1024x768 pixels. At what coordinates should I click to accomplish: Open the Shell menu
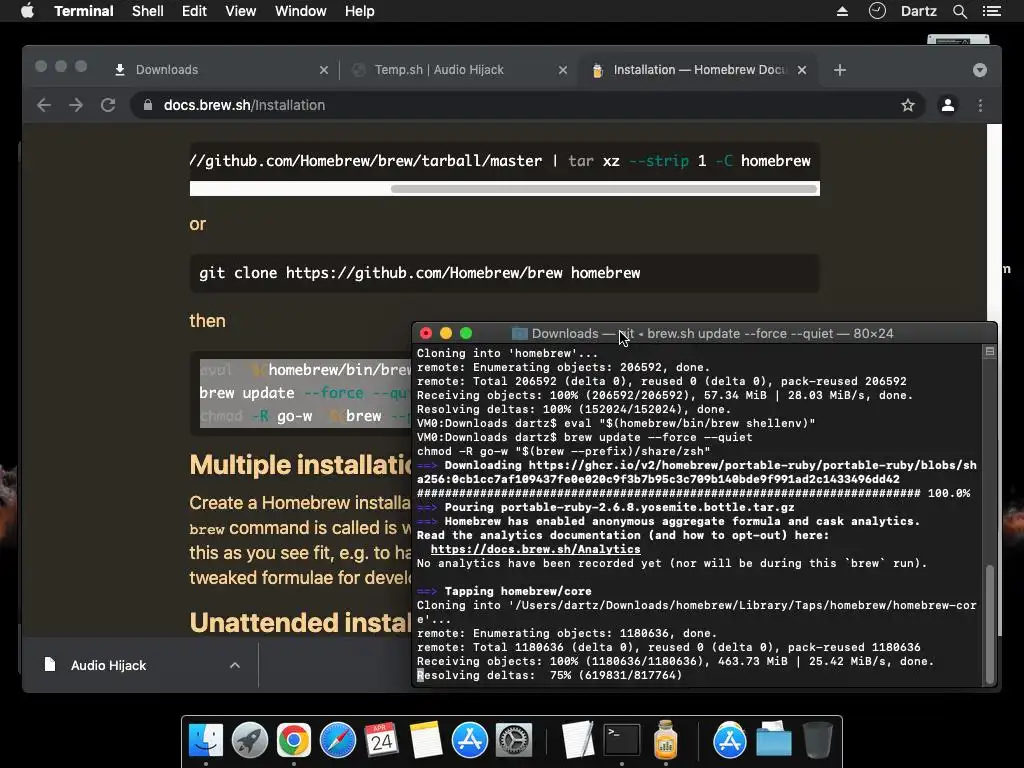pyautogui.click(x=148, y=11)
